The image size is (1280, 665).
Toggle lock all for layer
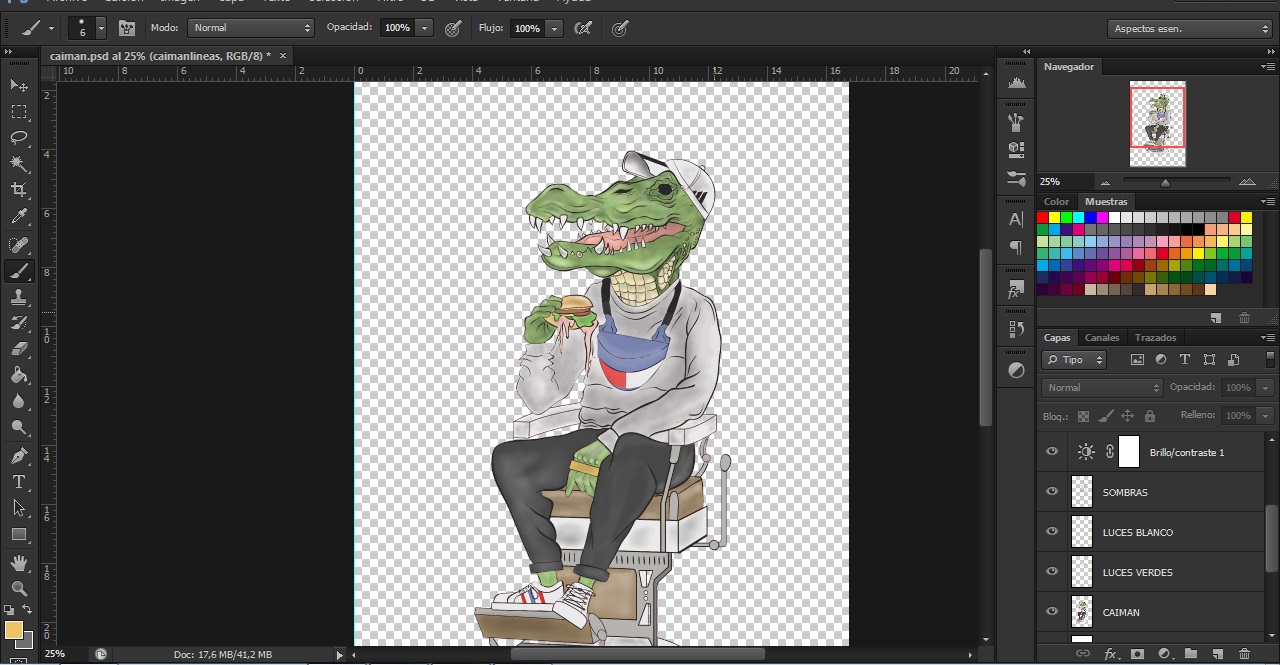1149,416
